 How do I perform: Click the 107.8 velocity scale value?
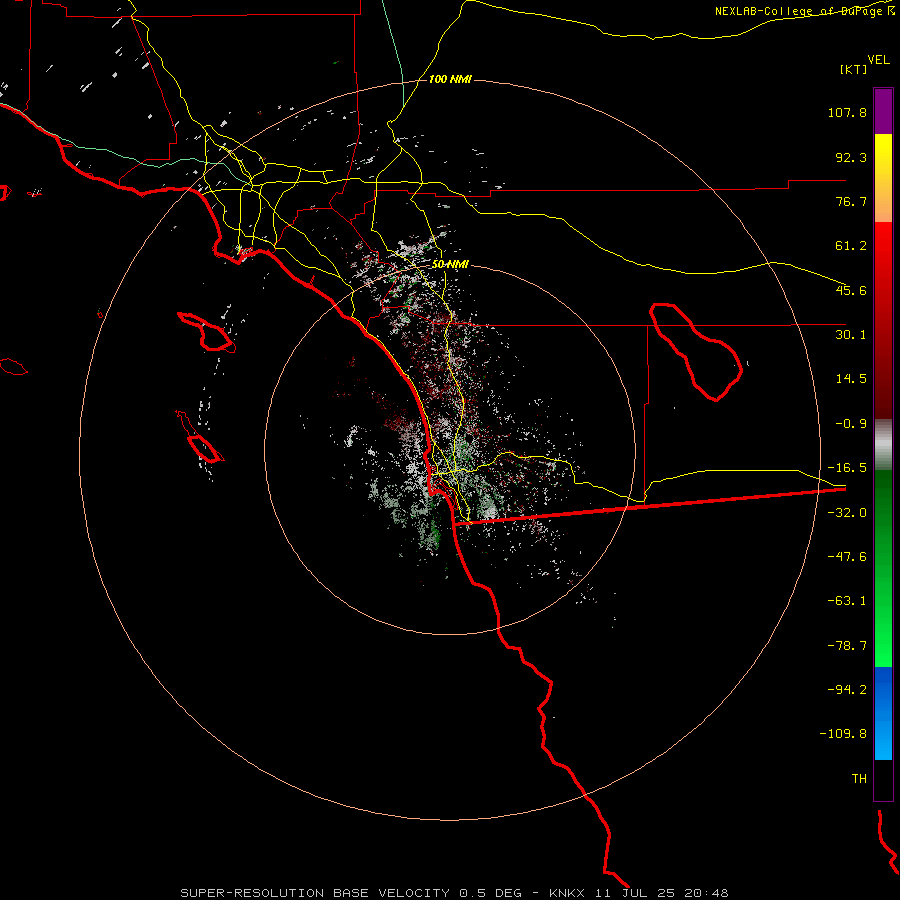847,112
